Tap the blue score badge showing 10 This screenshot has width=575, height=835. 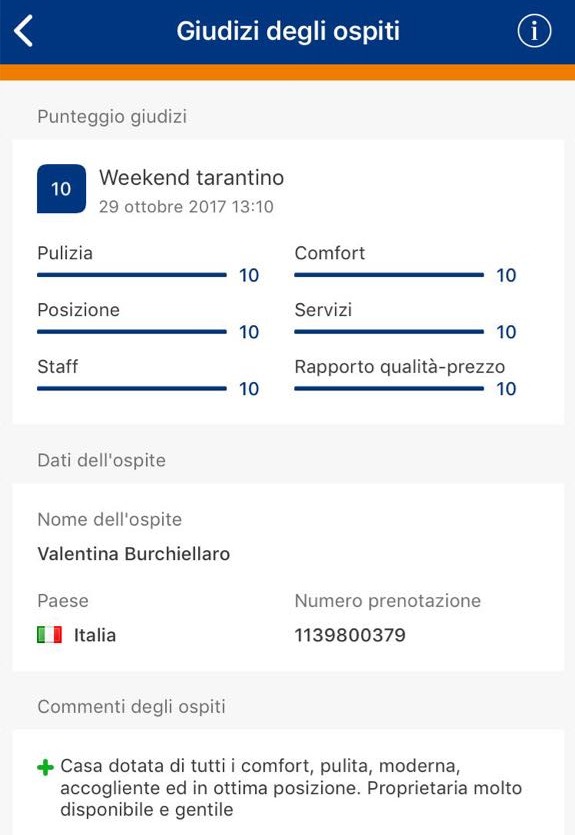point(61,189)
